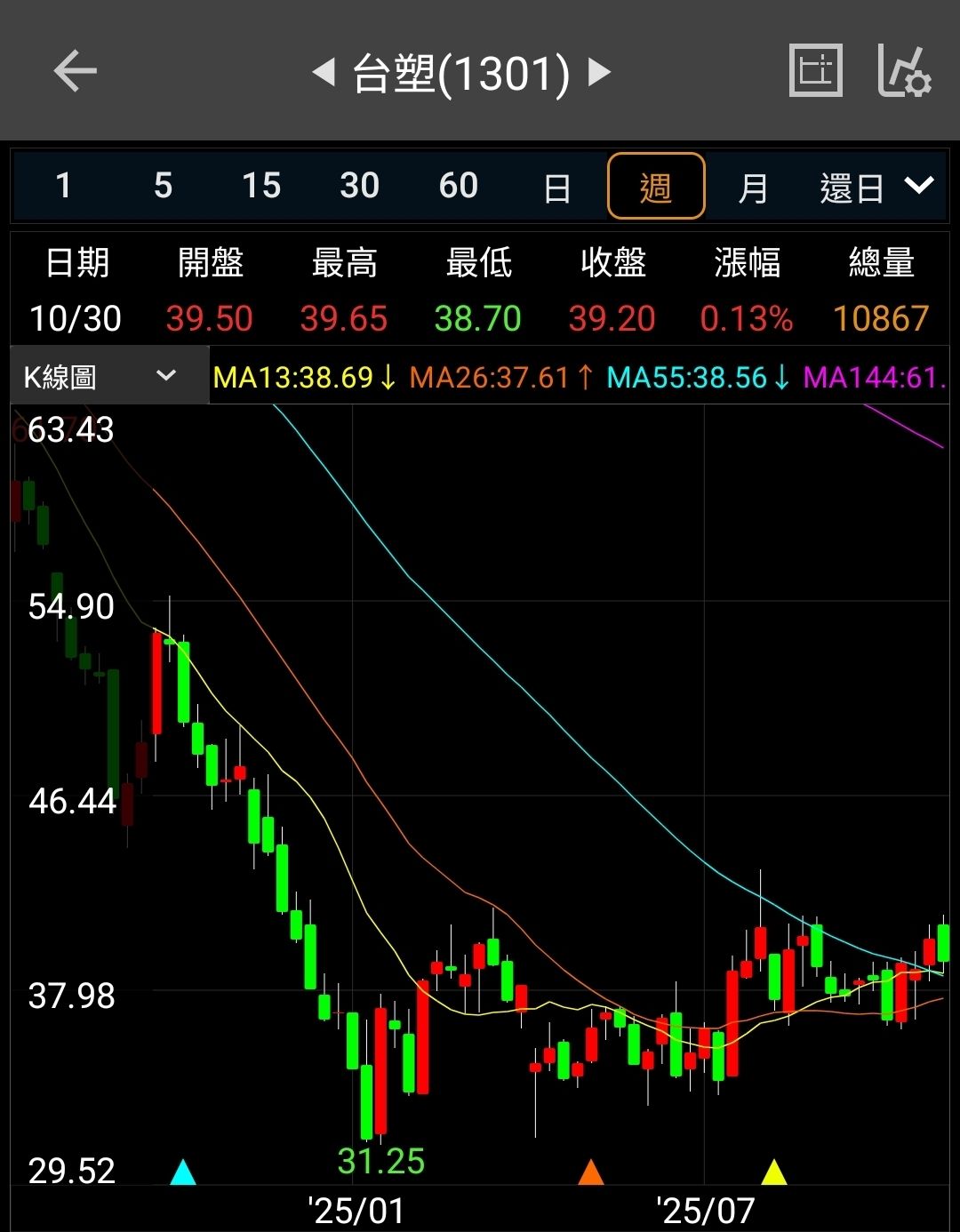Tap the date value 10/30
Image resolution: width=960 pixels, height=1232 pixels.
pyautogui.click(x=76, y=318)
